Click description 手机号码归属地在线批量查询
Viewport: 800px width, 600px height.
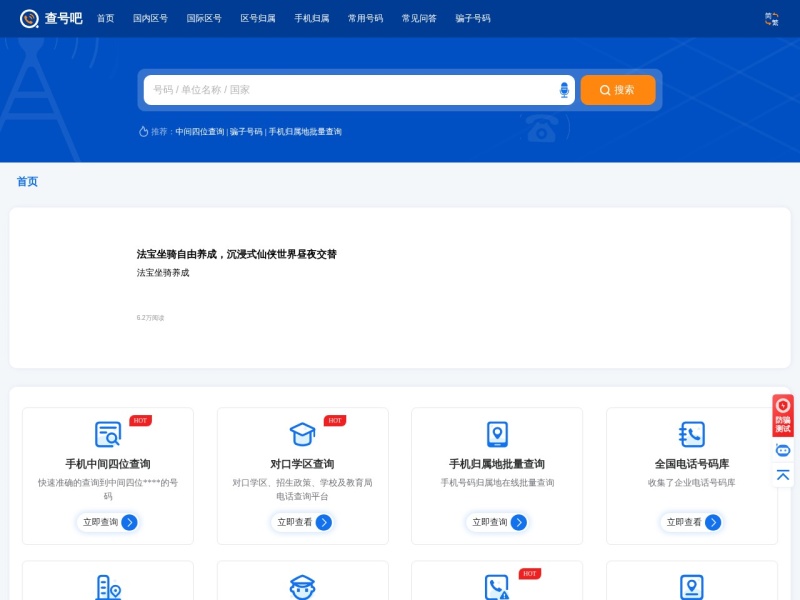click(497, 483)
